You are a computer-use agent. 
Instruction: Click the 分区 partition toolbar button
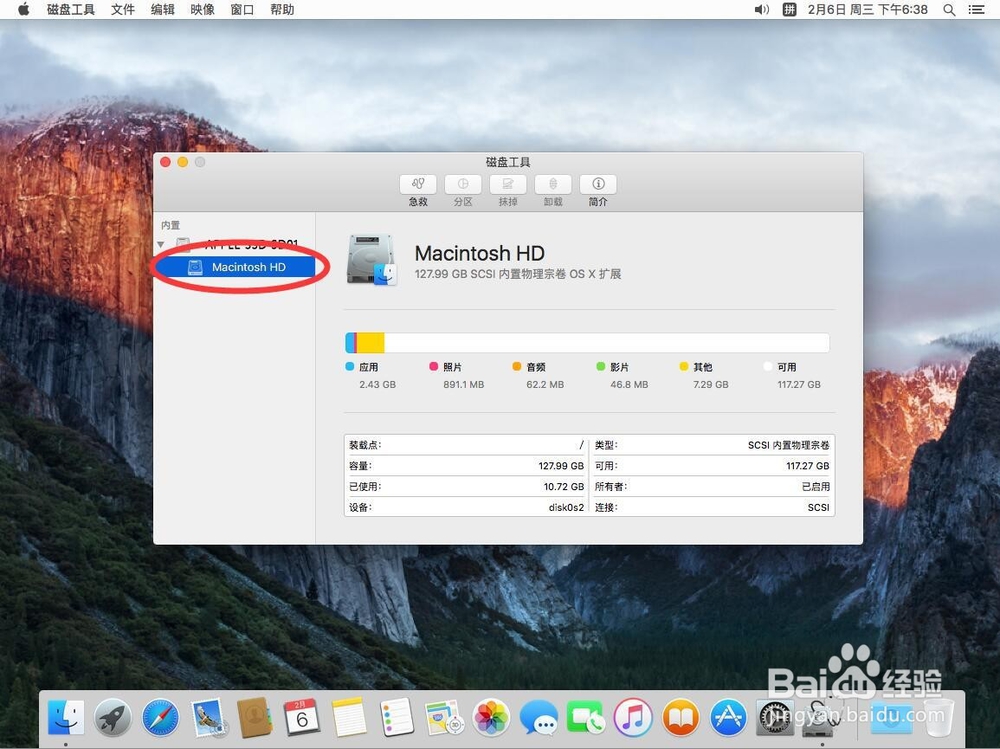coord(463,184)
